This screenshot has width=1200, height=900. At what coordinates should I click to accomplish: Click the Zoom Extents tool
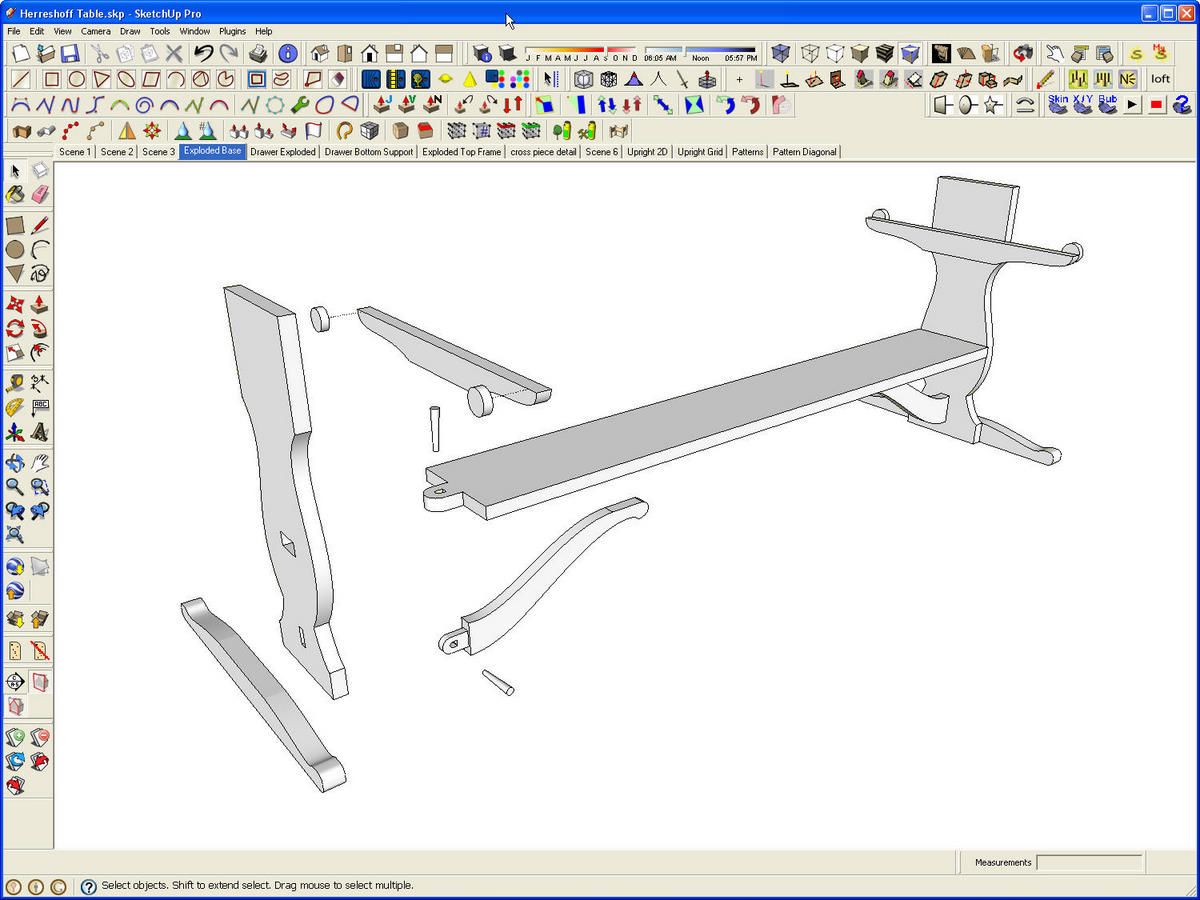point(15,535)
